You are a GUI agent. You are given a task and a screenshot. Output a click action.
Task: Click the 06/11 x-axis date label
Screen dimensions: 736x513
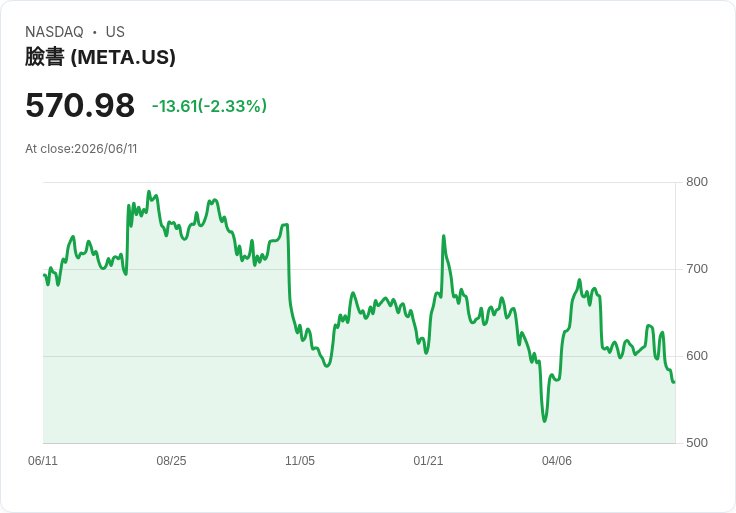point(43,460)
